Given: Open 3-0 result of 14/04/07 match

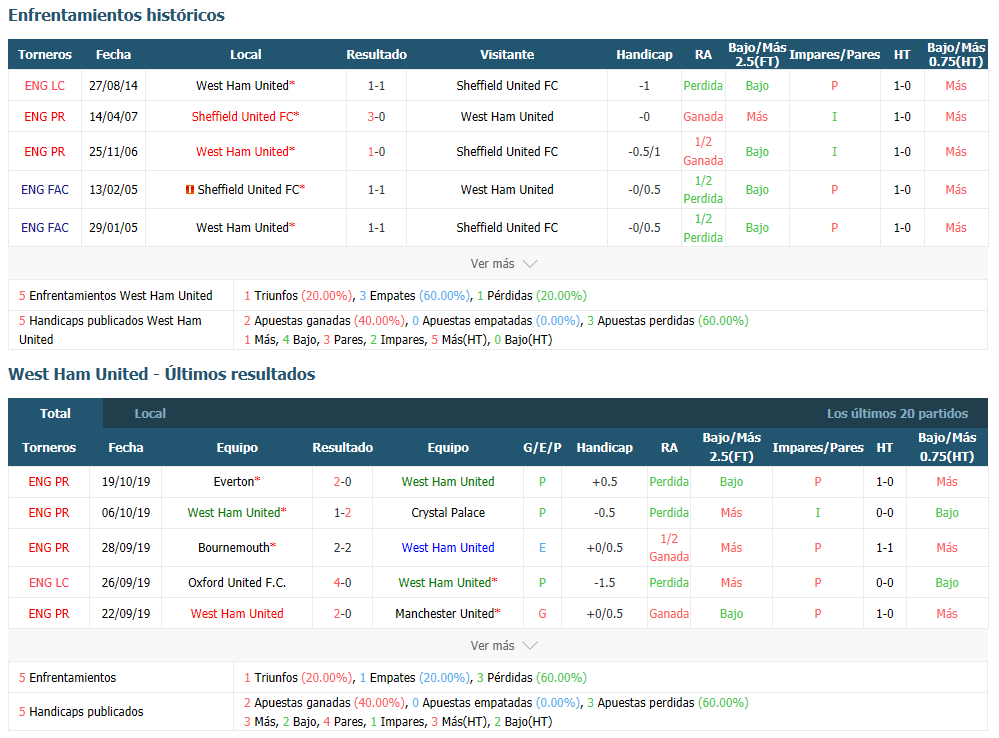Looking at the screenshot, I should coord(377,117).
